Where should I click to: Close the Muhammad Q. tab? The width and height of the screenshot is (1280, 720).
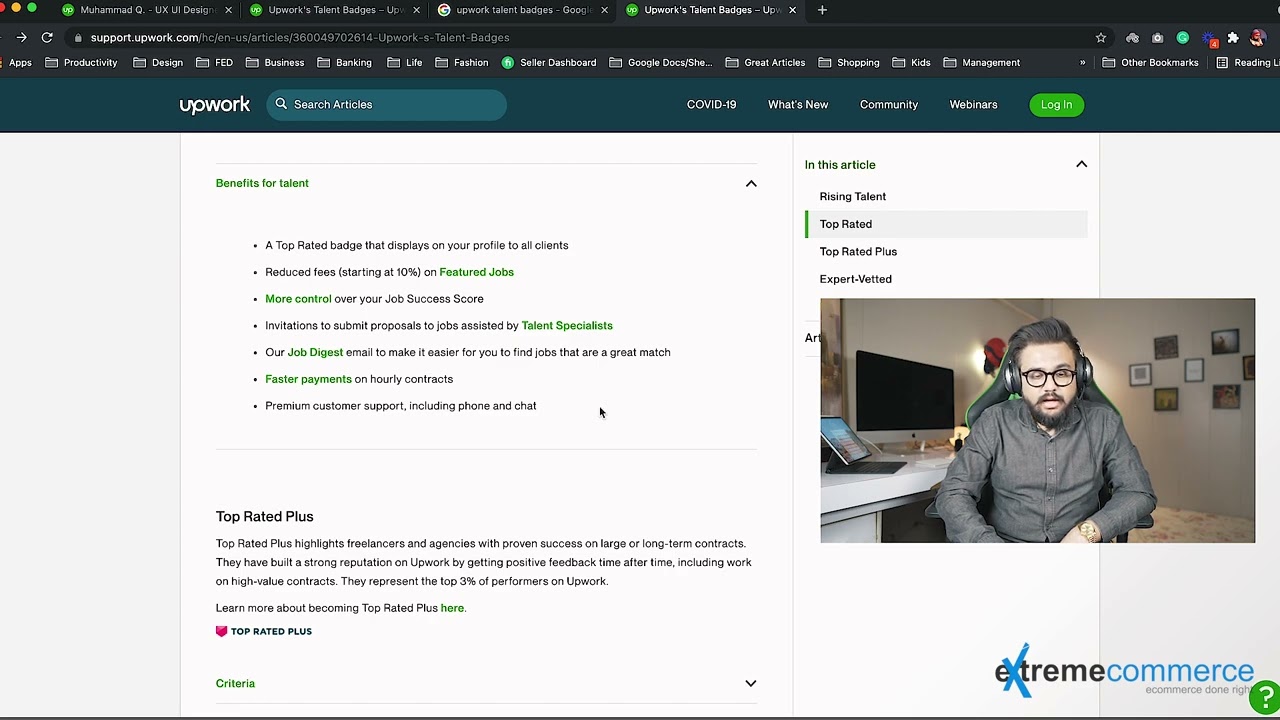pyautogui.click(x=228, y=10)
